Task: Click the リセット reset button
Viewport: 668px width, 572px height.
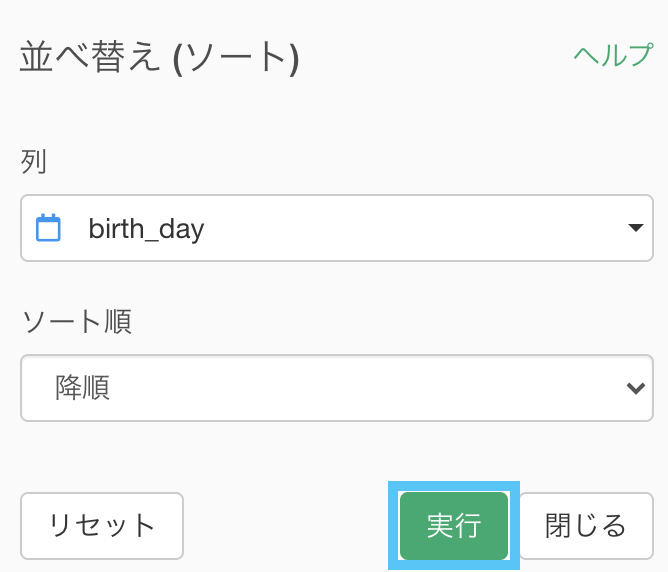Action: pyautogui.click(x=102, y=526)
